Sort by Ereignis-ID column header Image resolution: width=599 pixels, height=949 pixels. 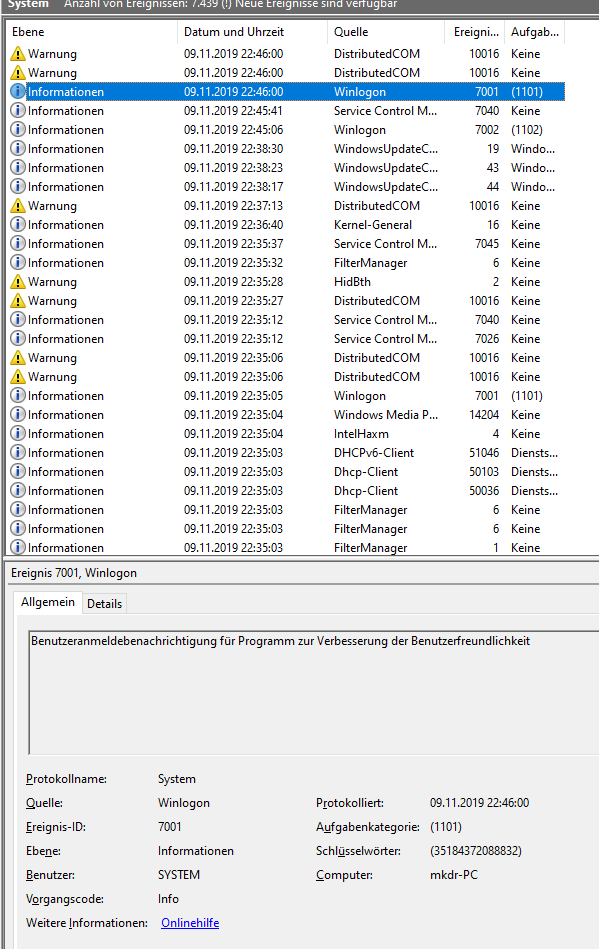(x=476, y=32)
